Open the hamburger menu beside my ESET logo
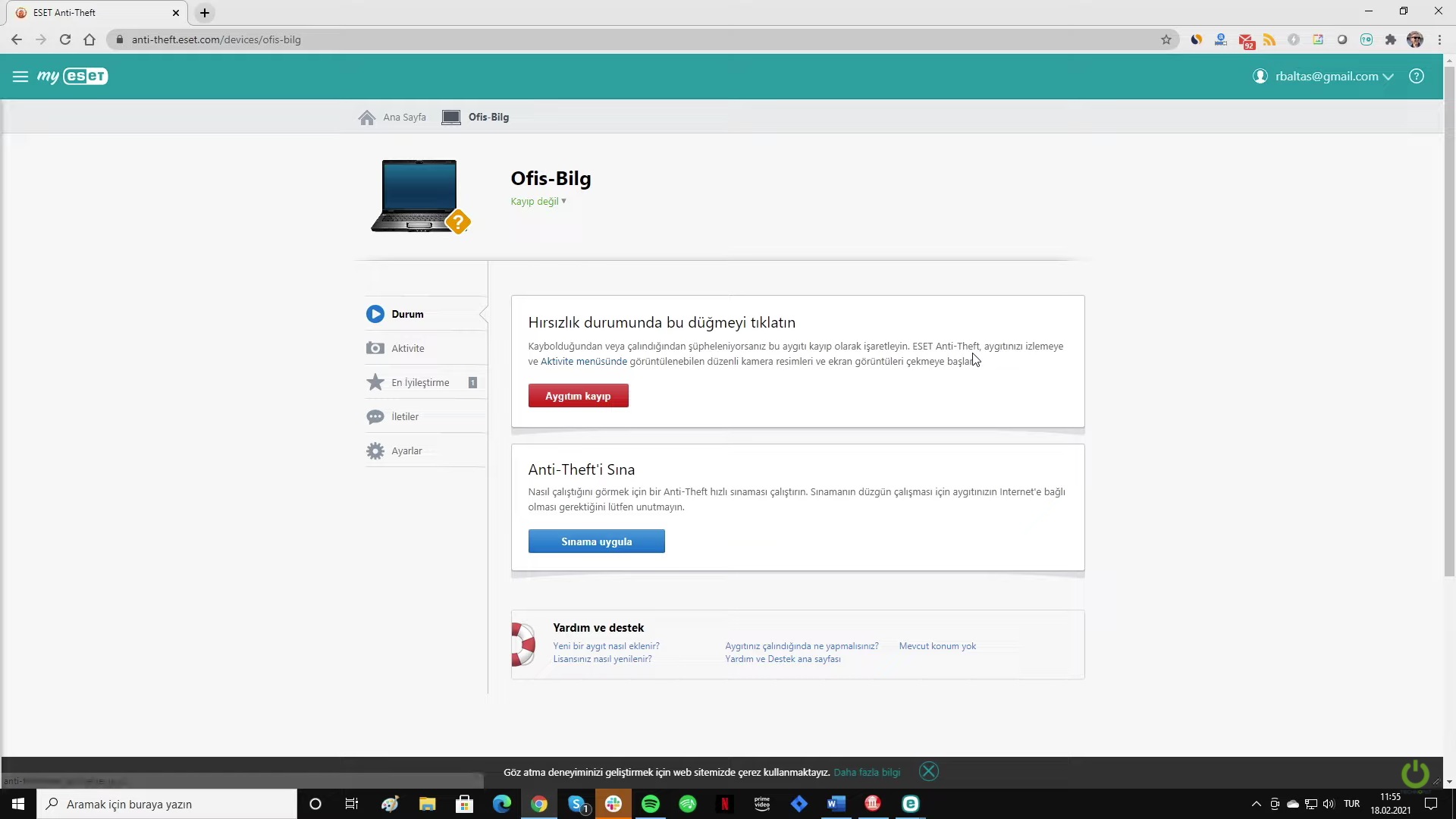Viewport: 1456px width, 819px height. (x=20, y=77)
